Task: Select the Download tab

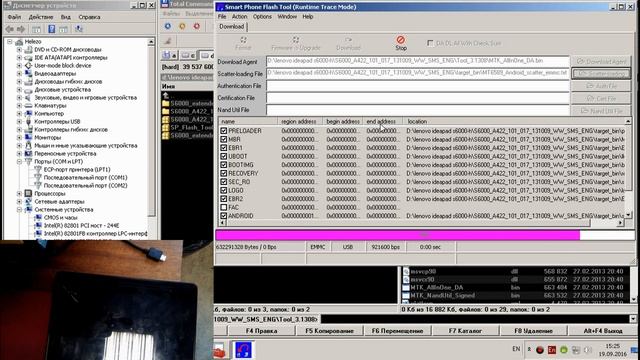Action: 231,27
